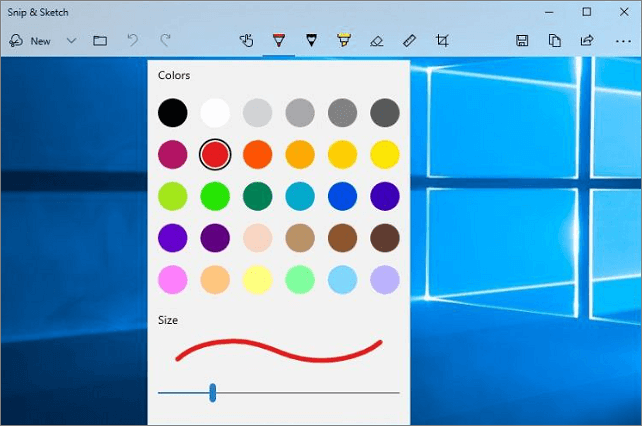
Task: Activate the Eraser tool
Action: coord(376,41)
